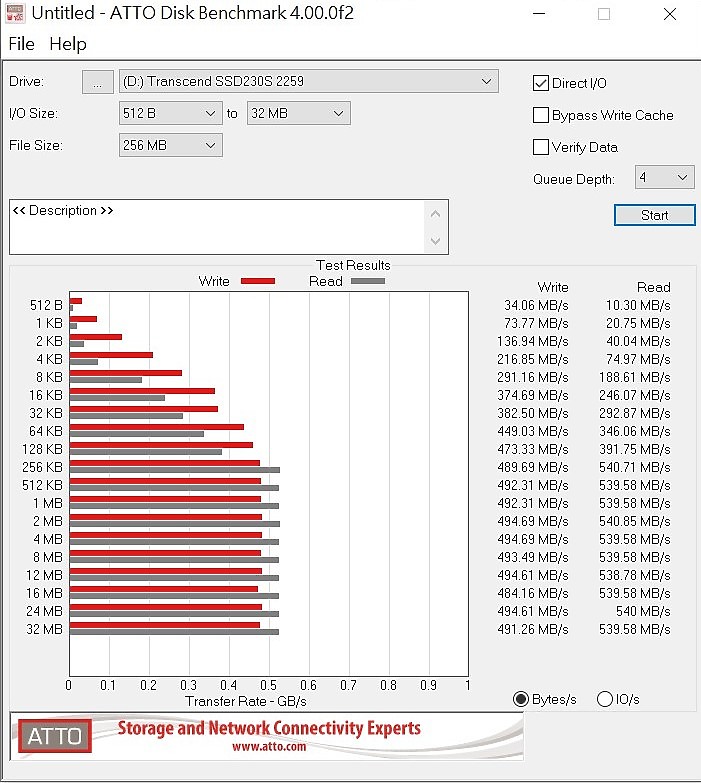Click the Write column header in results
The image size is (701, 783).
click(553, 287)
